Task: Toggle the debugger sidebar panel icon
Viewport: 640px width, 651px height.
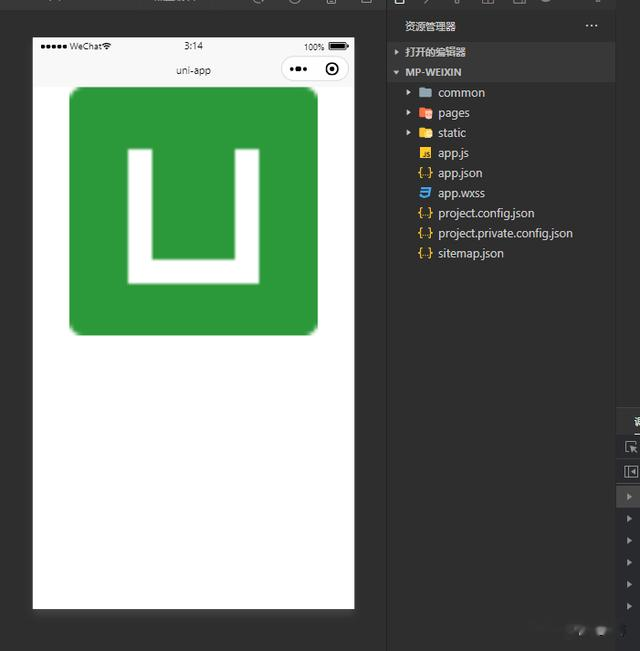Action: point(630,472)
